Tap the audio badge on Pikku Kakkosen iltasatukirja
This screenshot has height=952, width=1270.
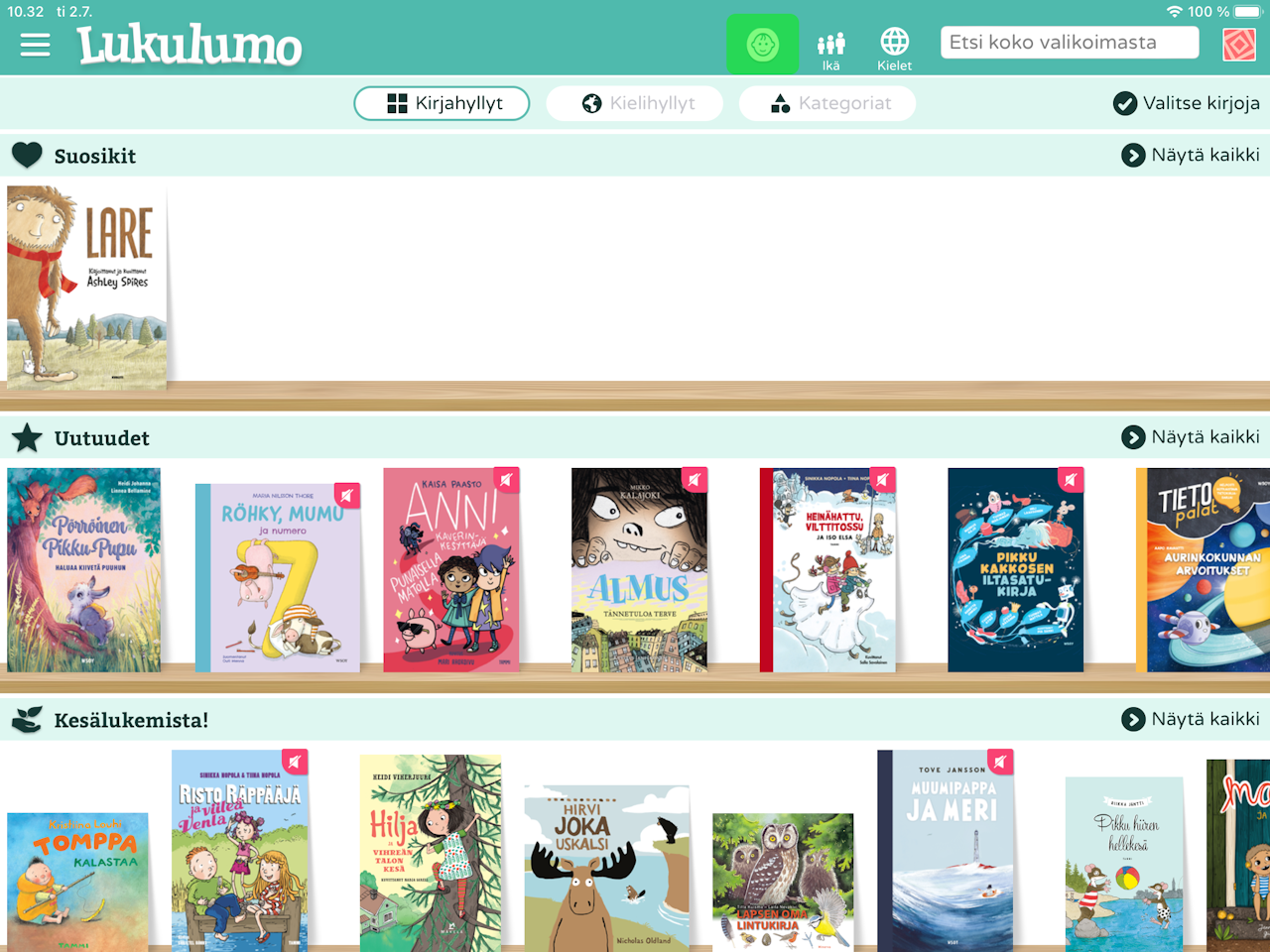click(1071, 480)
